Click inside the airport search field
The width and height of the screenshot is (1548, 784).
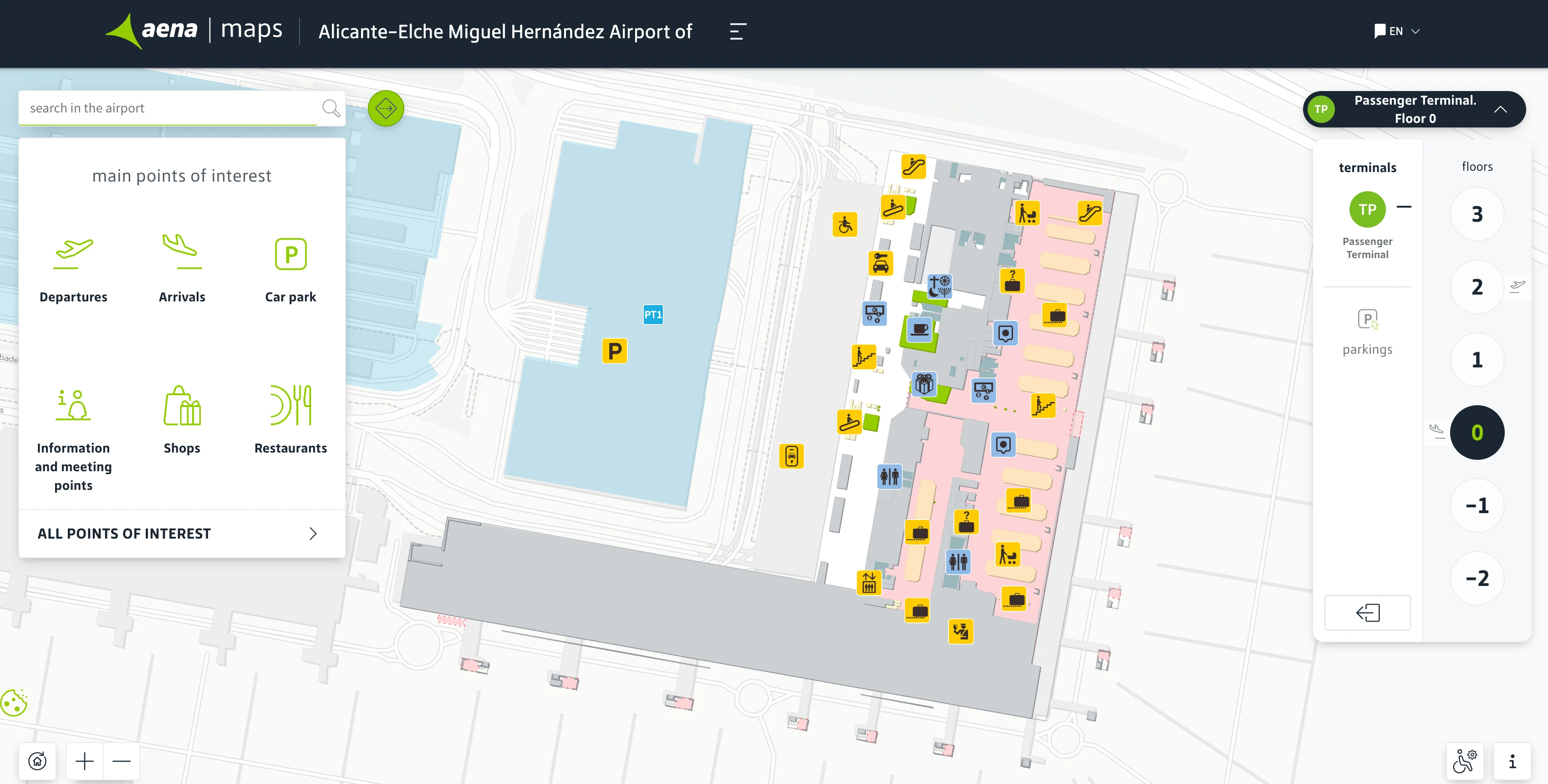(169, 108)
